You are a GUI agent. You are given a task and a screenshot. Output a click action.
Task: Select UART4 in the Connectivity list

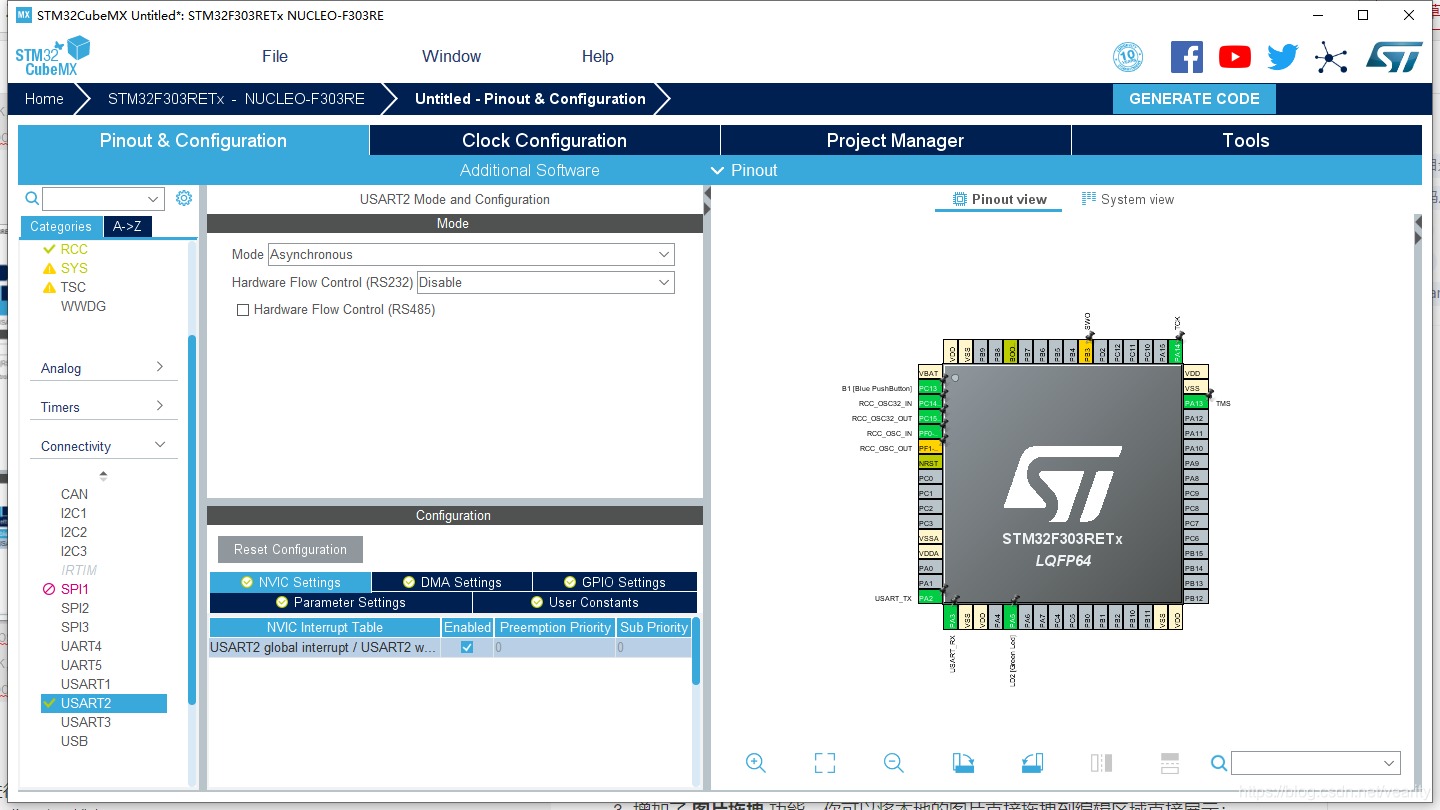[81, 646]
